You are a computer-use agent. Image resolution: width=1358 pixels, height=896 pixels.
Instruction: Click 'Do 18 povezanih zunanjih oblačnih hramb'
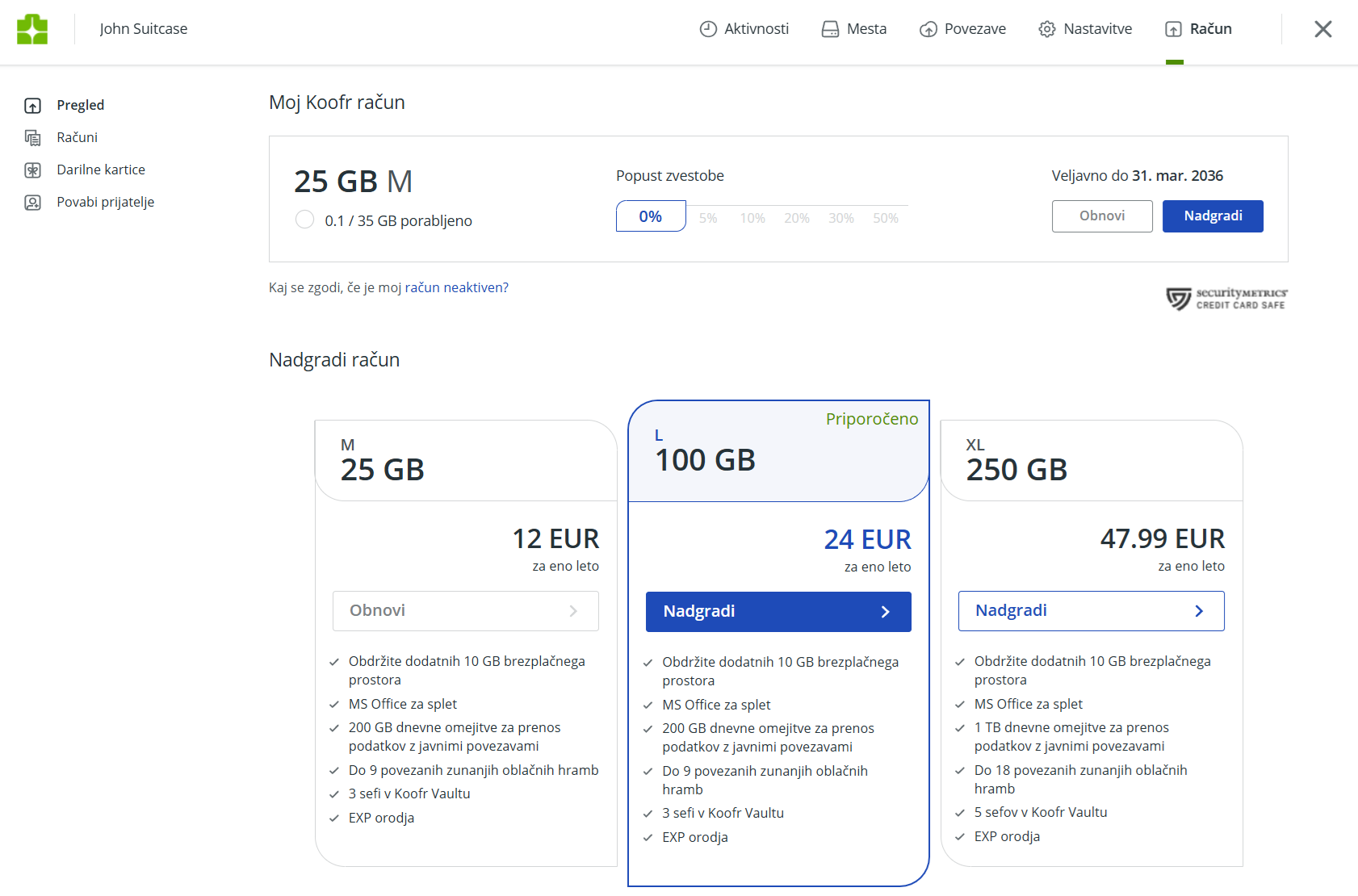pyautogui.click(x=1081, y=779)
